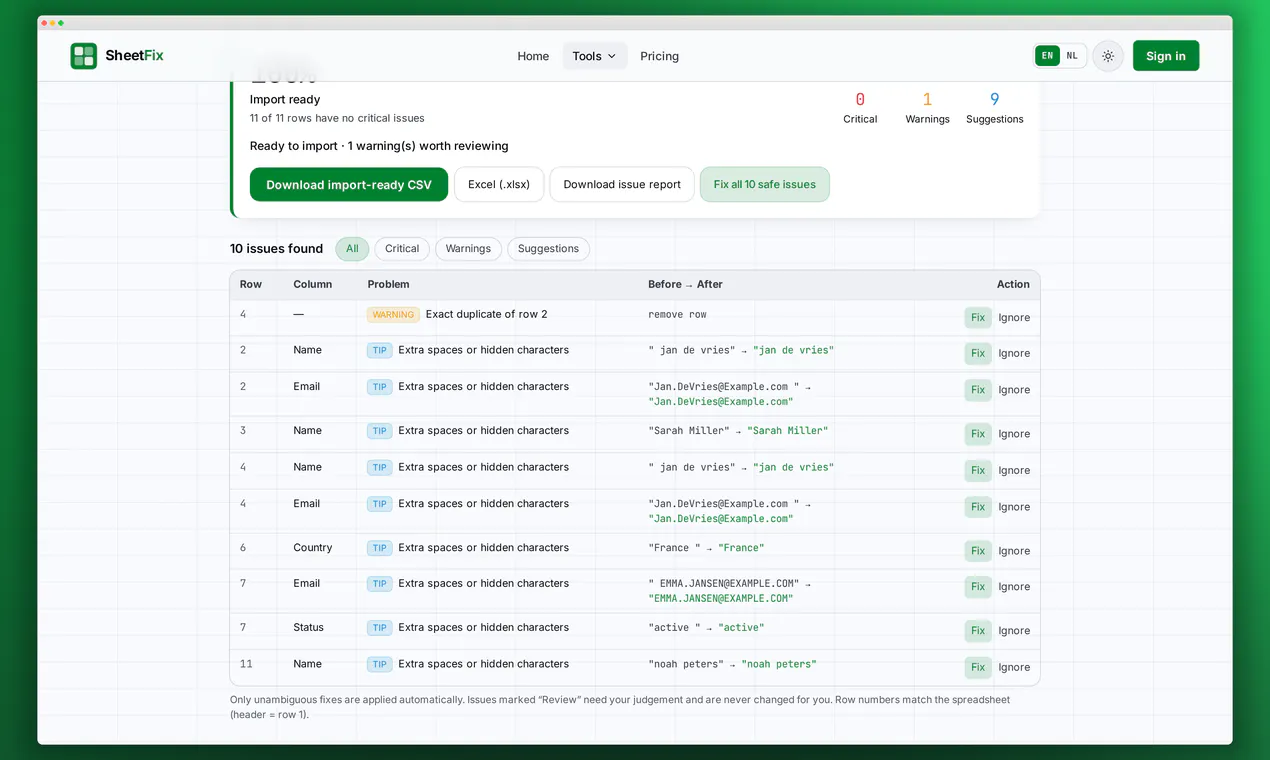Switch language to NL
The width and height of the screenshot is (1270, 760).
(1072, 56)
